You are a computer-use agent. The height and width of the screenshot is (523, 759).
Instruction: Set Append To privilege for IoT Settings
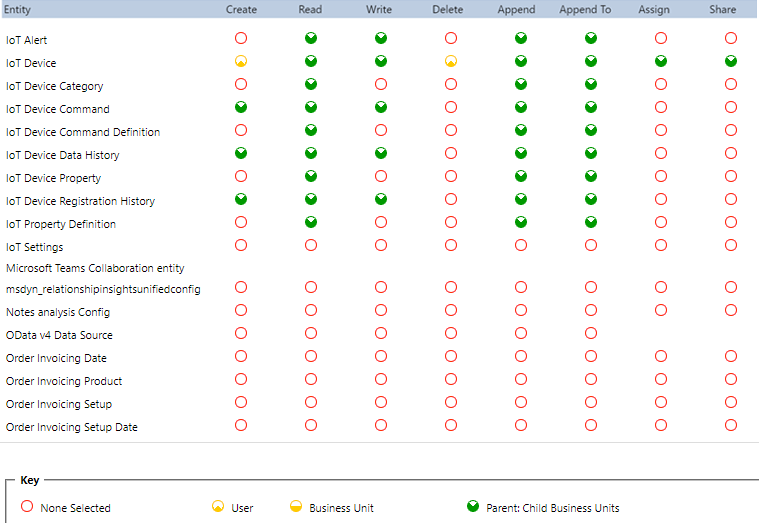pyautogui.click(x=591, y=245)
